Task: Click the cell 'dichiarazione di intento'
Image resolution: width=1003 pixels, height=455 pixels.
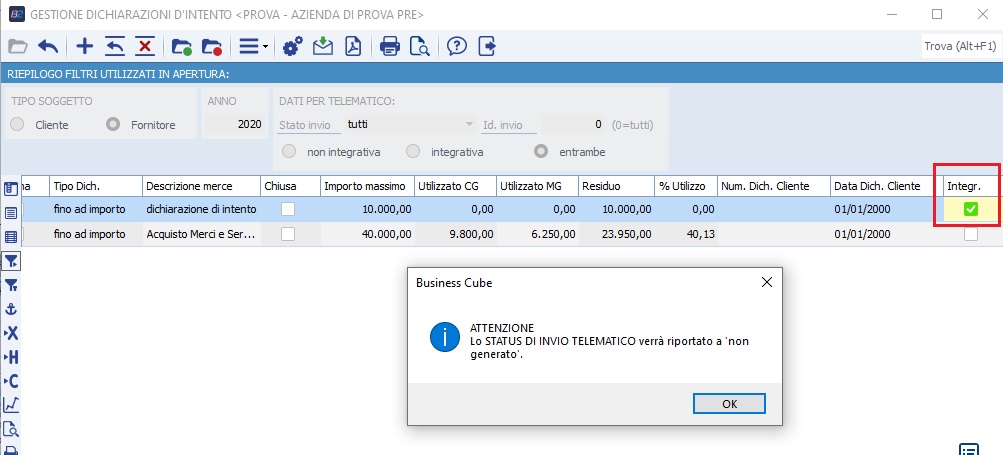Action: (201, 209)
